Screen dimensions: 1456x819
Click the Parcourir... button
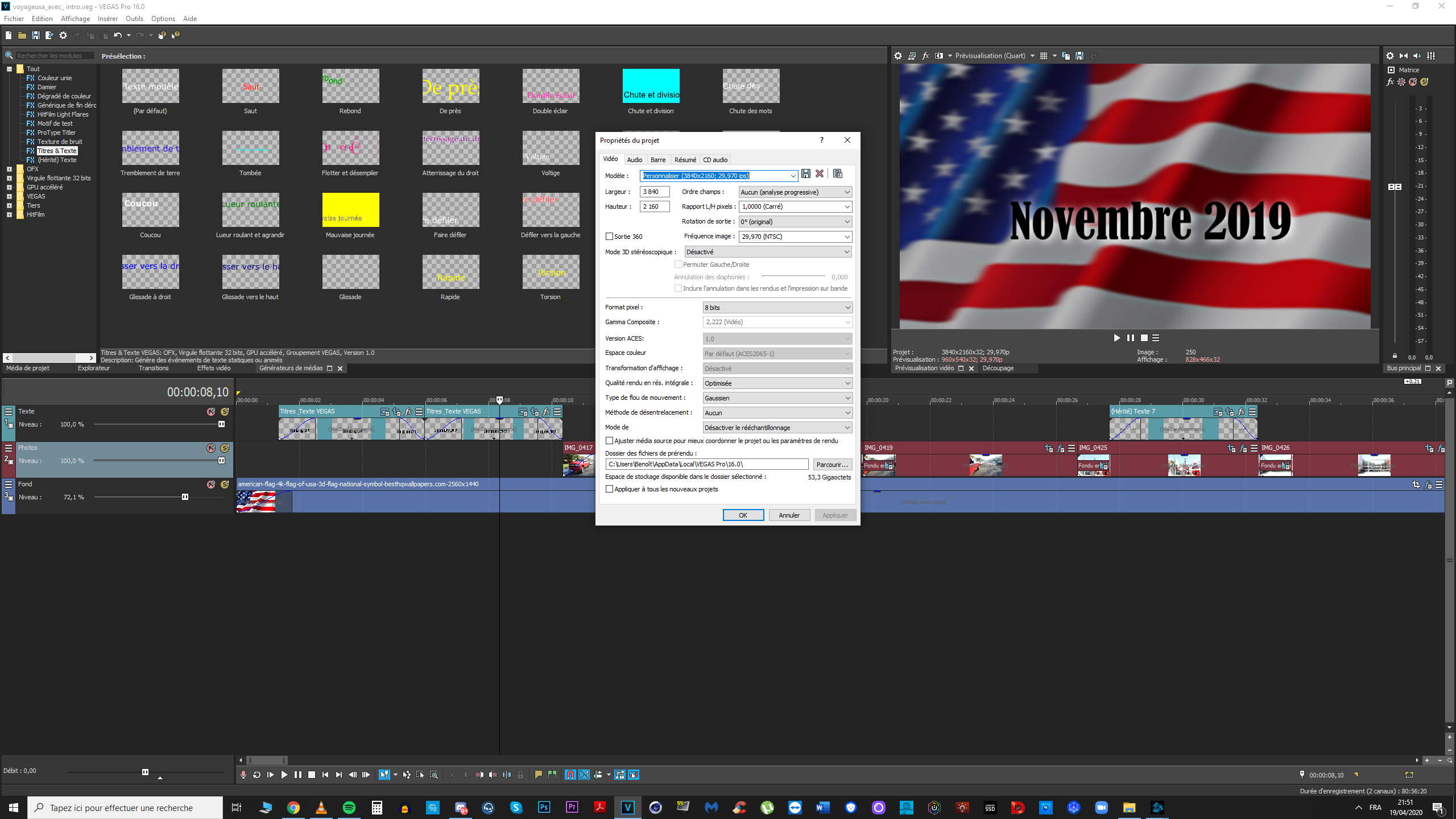pyautogui.click(x=832, y=465)
